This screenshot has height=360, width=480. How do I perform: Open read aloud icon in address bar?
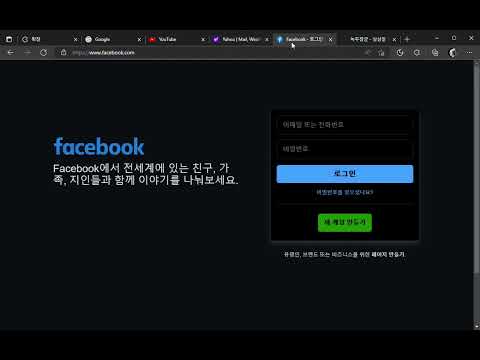(368, 52)
